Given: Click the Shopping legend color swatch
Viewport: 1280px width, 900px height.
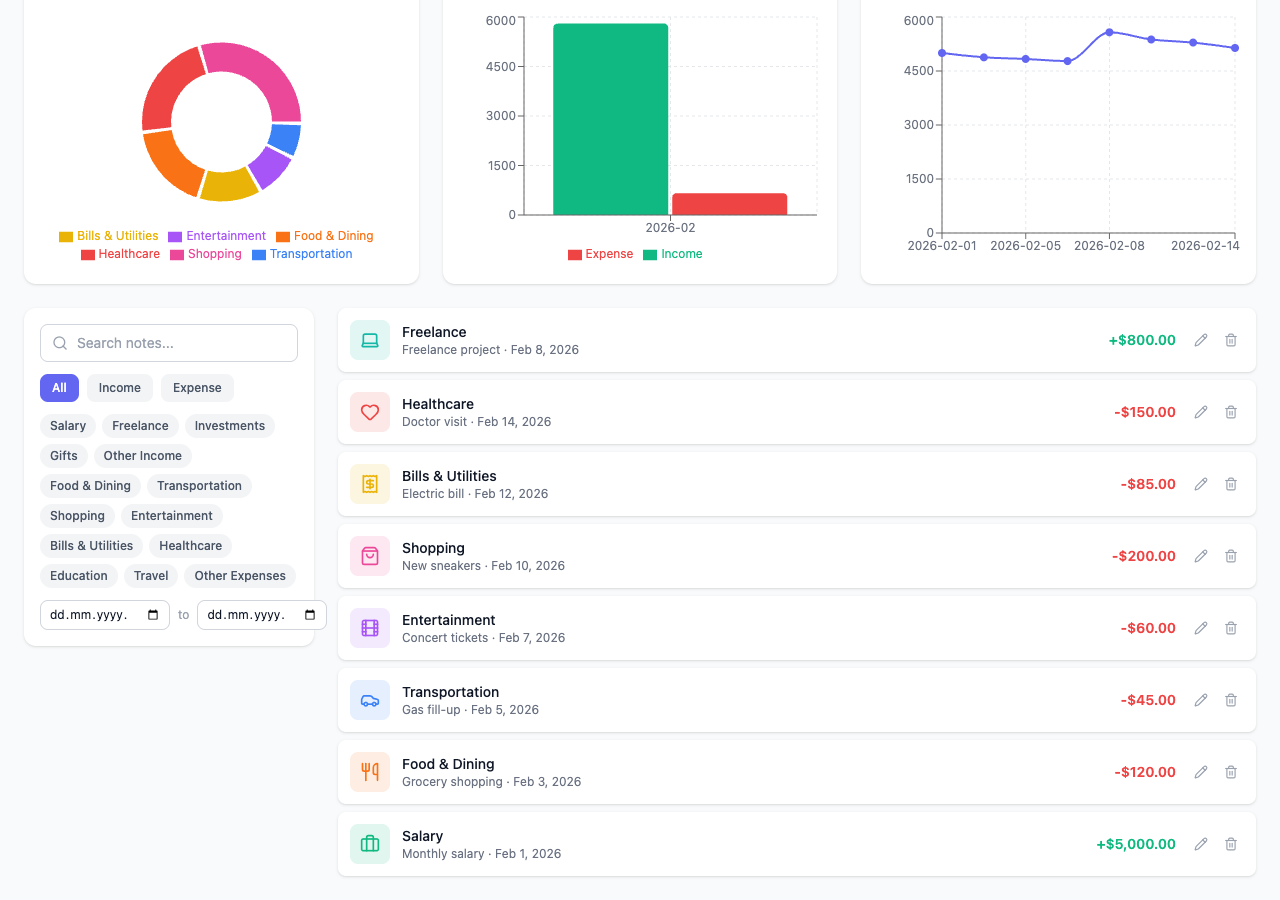Looking at the screenshot, I should [x=177, y=255].
